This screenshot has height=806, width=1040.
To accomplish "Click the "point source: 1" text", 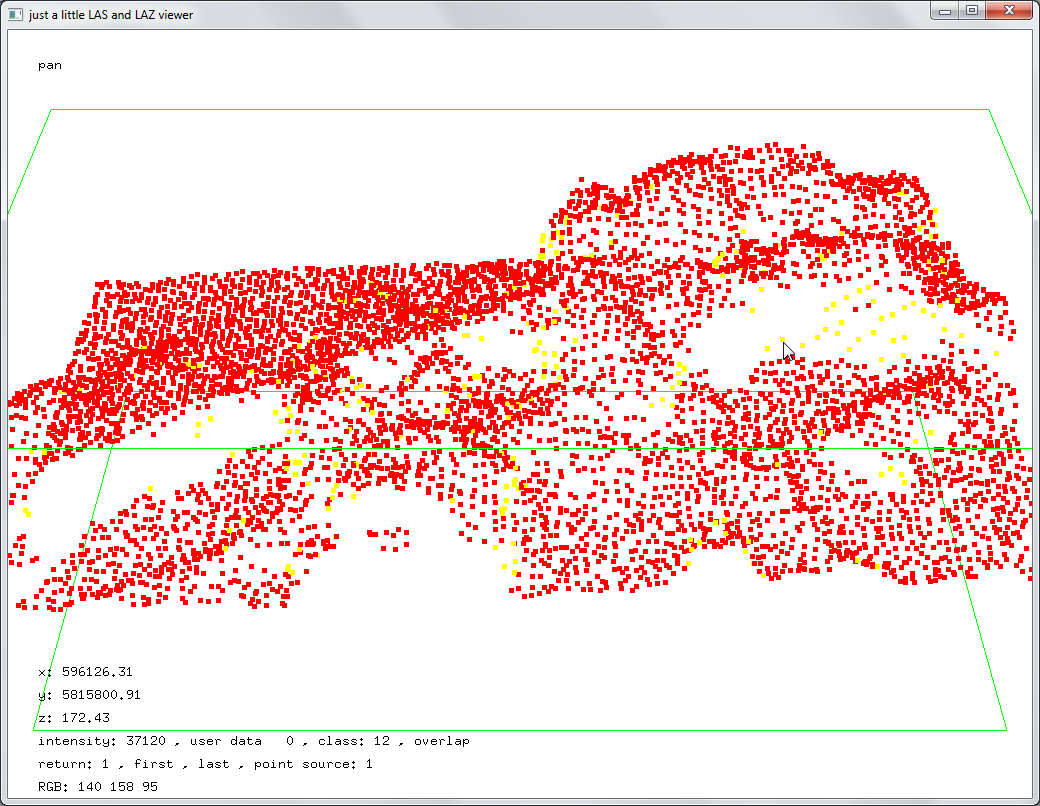I will [313, 764].
